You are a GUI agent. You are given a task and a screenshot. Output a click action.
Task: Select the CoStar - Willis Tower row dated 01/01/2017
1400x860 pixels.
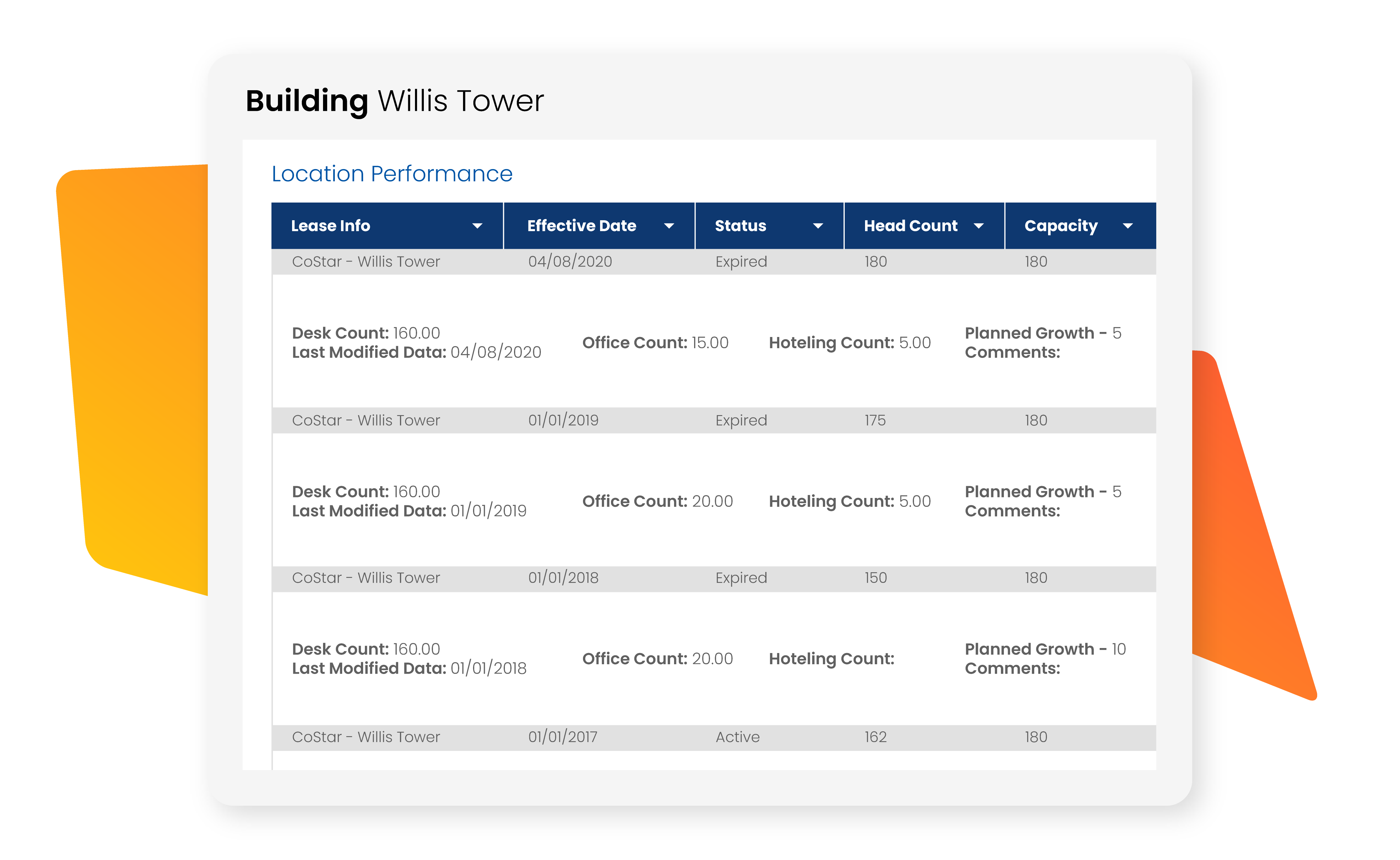[x=714, y=737]
